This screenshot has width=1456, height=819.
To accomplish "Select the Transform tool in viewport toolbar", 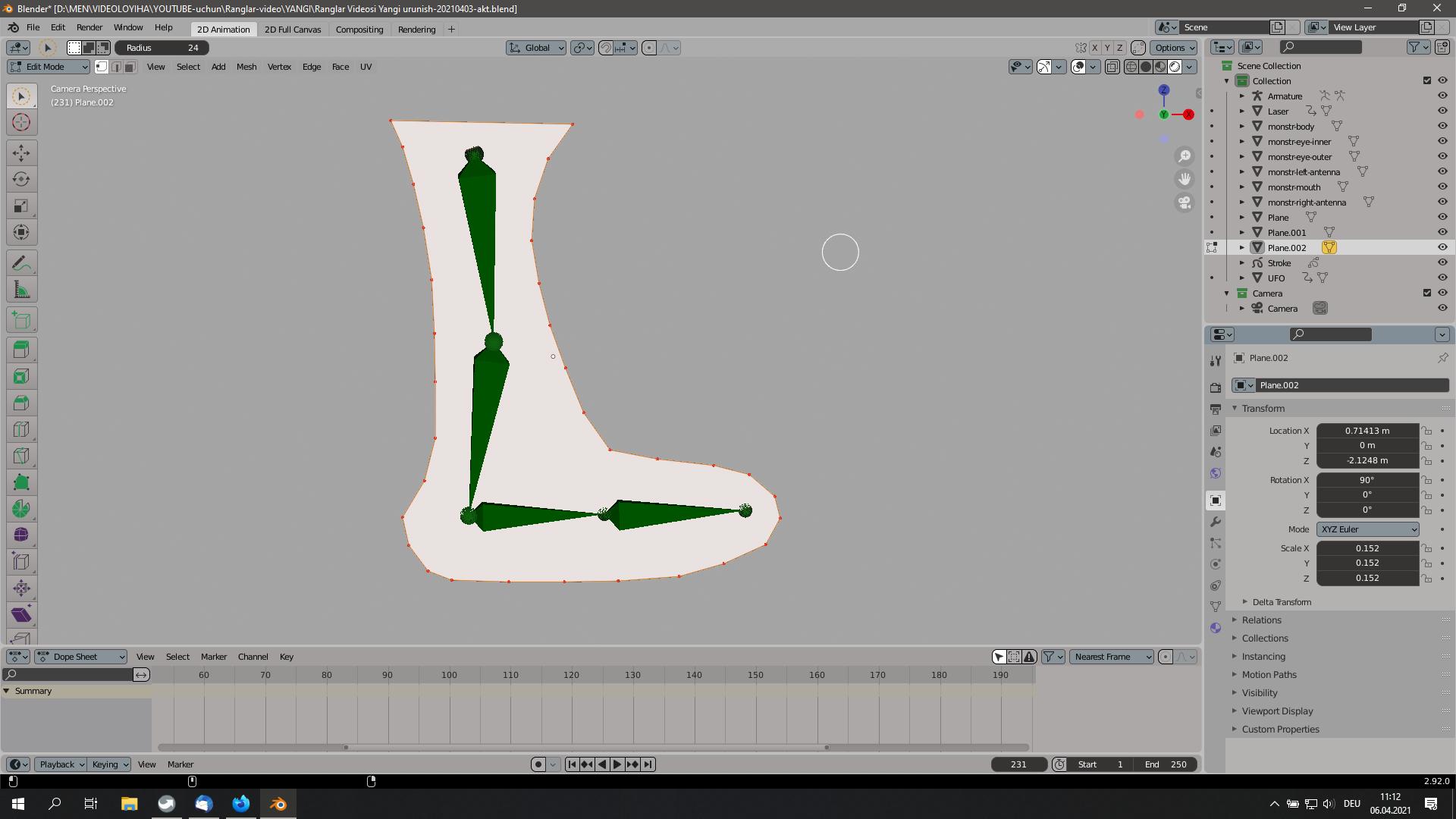I will pyautogui.click(x=21, y=232).
